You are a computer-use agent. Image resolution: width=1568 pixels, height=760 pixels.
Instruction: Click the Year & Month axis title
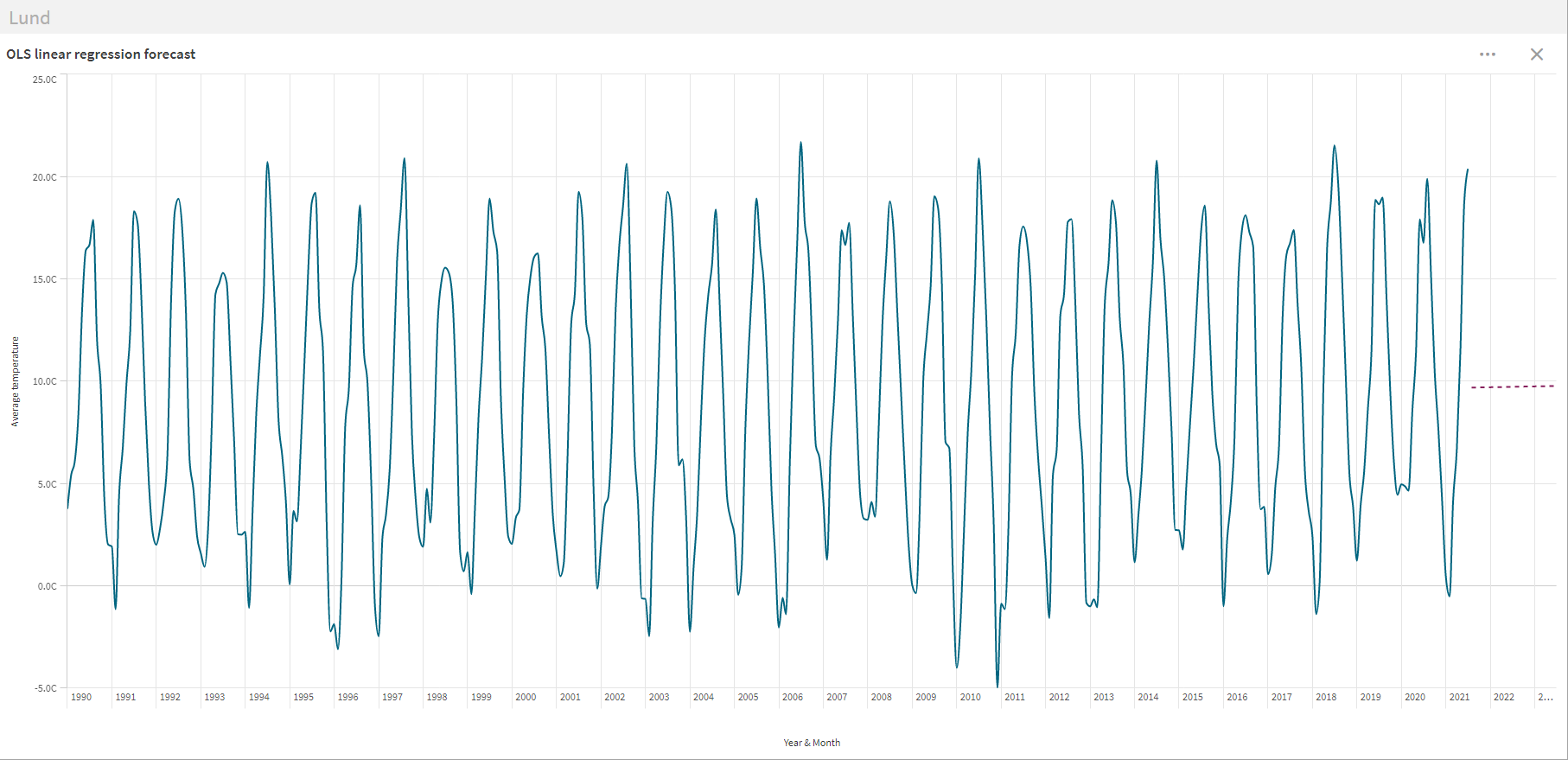coord(811,743)
